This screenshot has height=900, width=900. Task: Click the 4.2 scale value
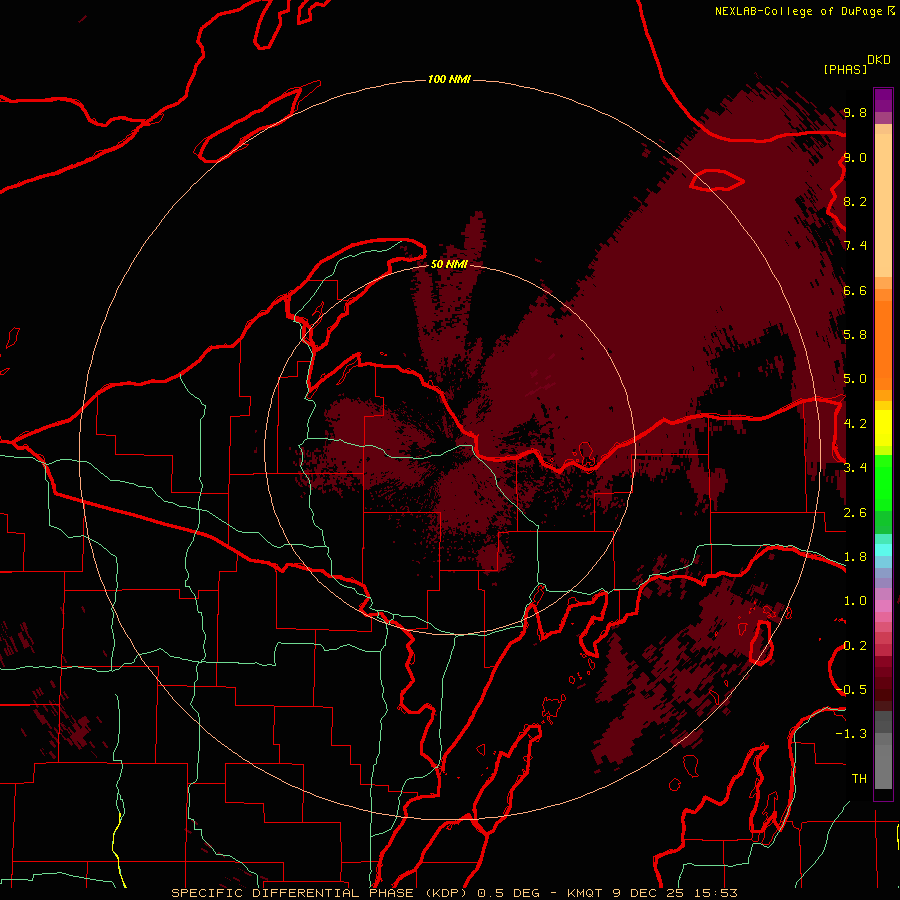(x=855, y=424)
